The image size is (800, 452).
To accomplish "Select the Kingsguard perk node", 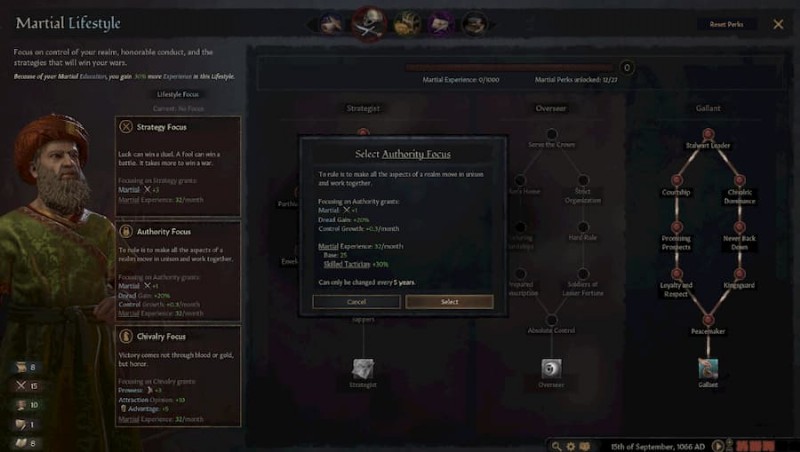I will tap(739, 274).
